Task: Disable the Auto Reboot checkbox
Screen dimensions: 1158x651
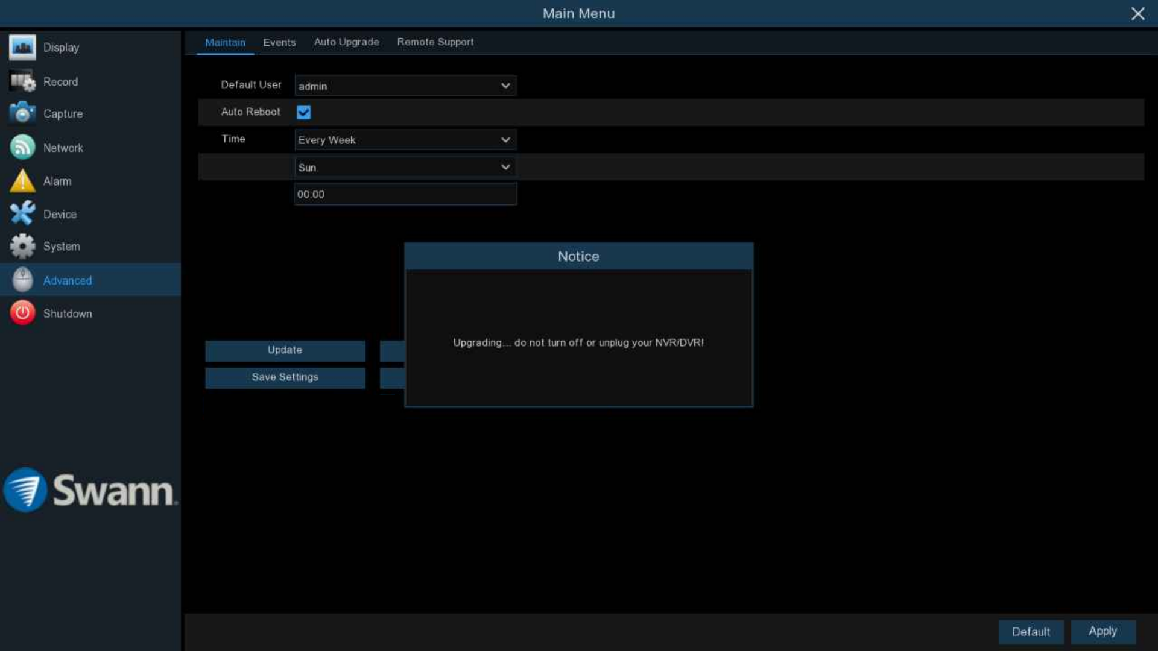Action: click(x=304, y=112)
